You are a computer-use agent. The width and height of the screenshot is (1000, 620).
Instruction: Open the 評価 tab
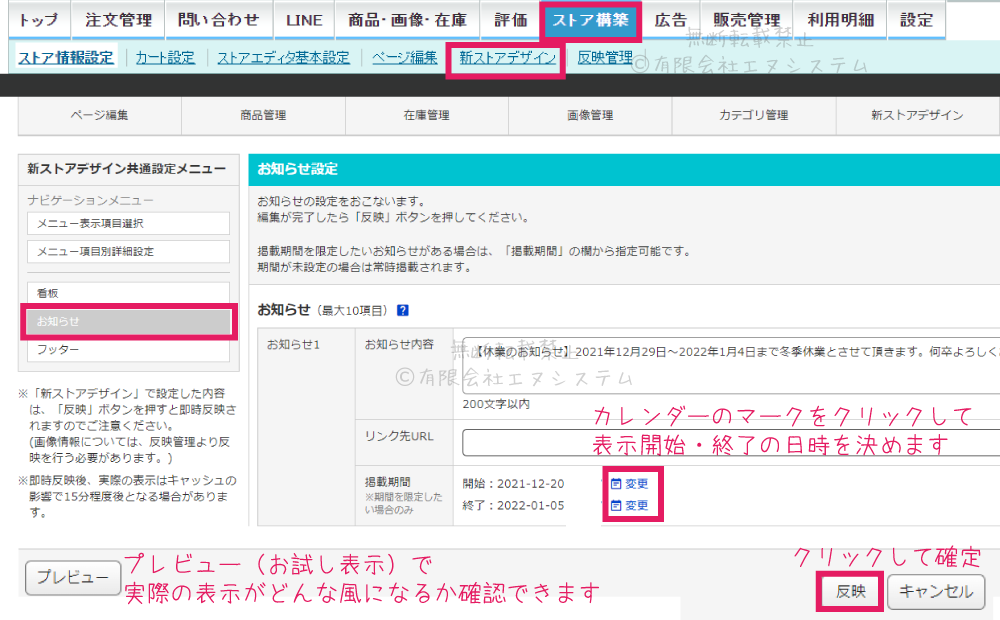pos(511,20)
